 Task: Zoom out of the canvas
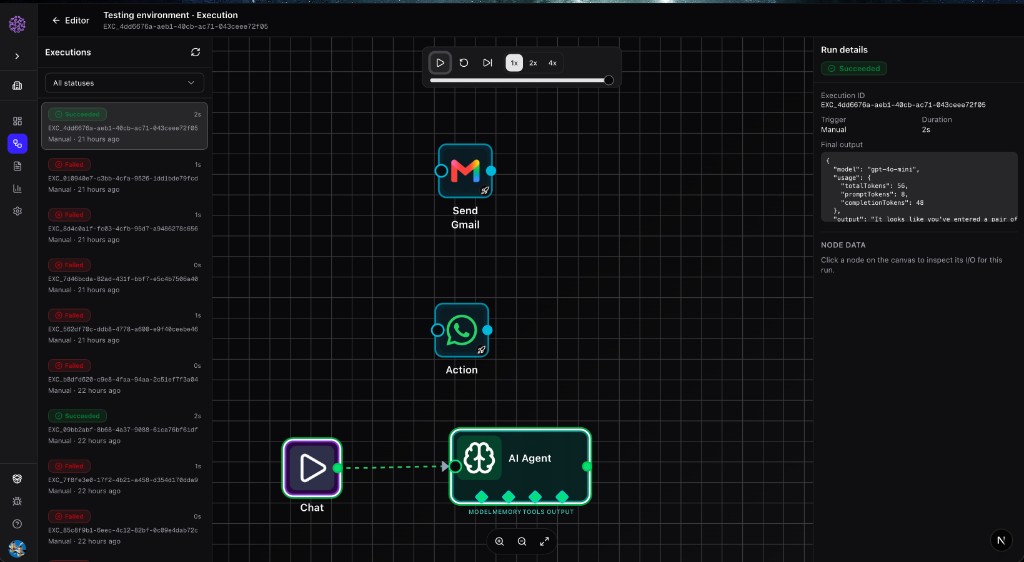click(522, 541)
